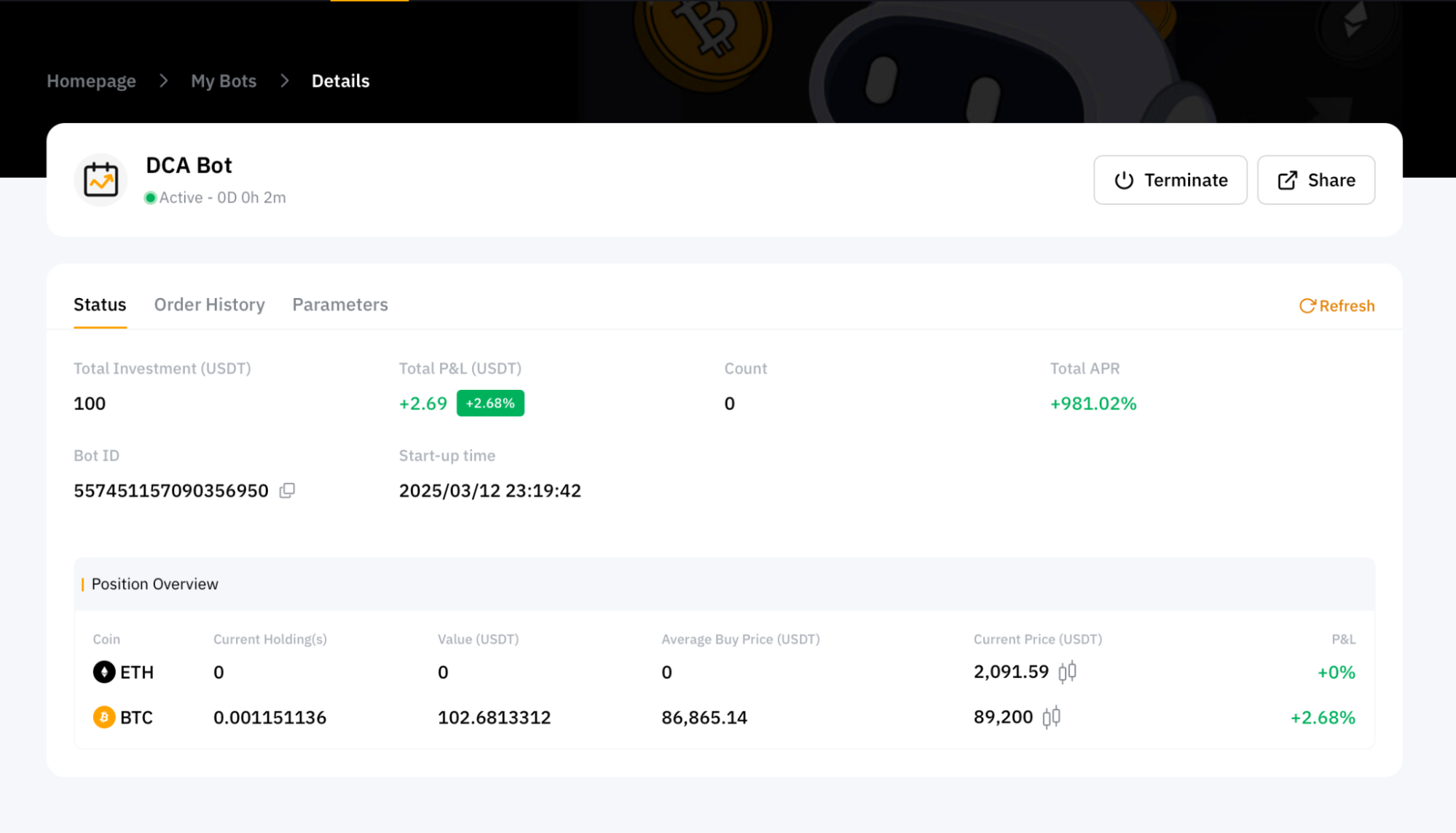Click the power icon on Terminate
The image size is (1456, 833).
point(1124,180)
